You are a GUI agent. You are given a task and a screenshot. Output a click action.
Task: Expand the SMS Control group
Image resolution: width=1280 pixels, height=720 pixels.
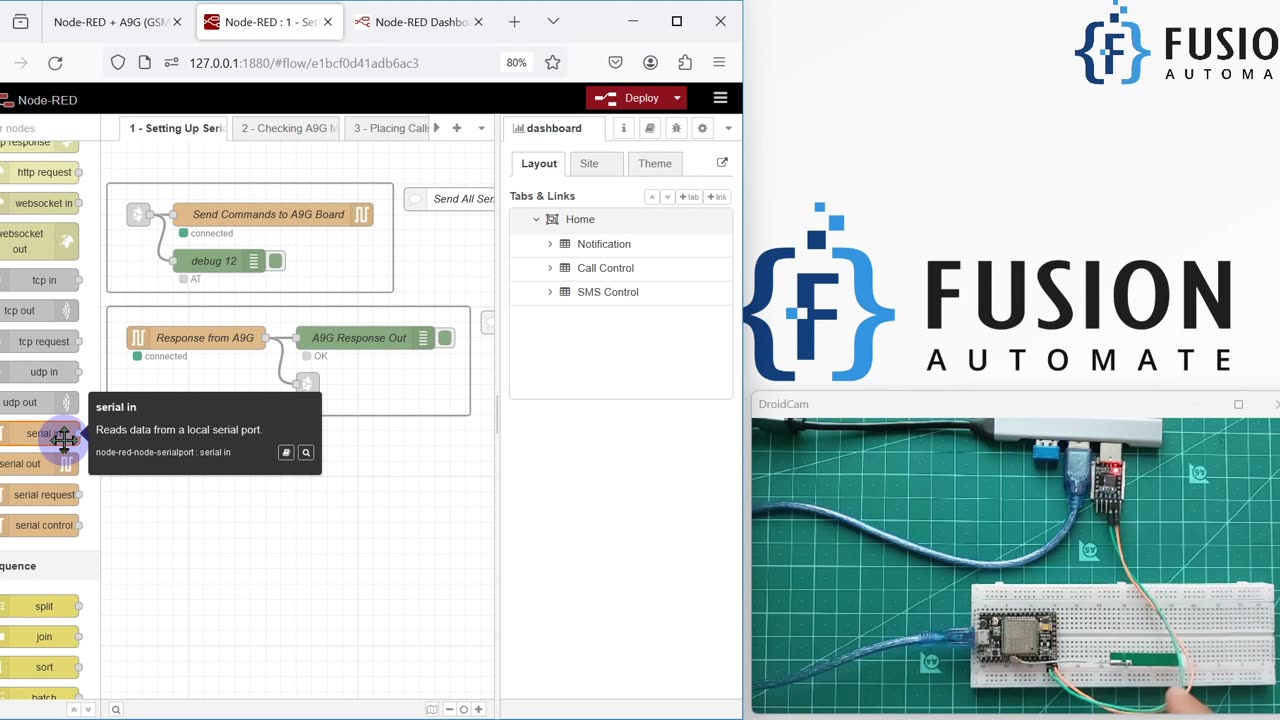point(549,292)
